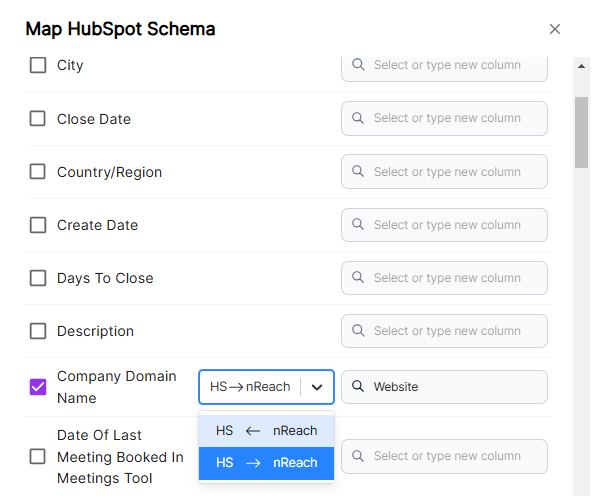Click the Create Date label
This screenshot has width=600, height=496.
(97, 225)
